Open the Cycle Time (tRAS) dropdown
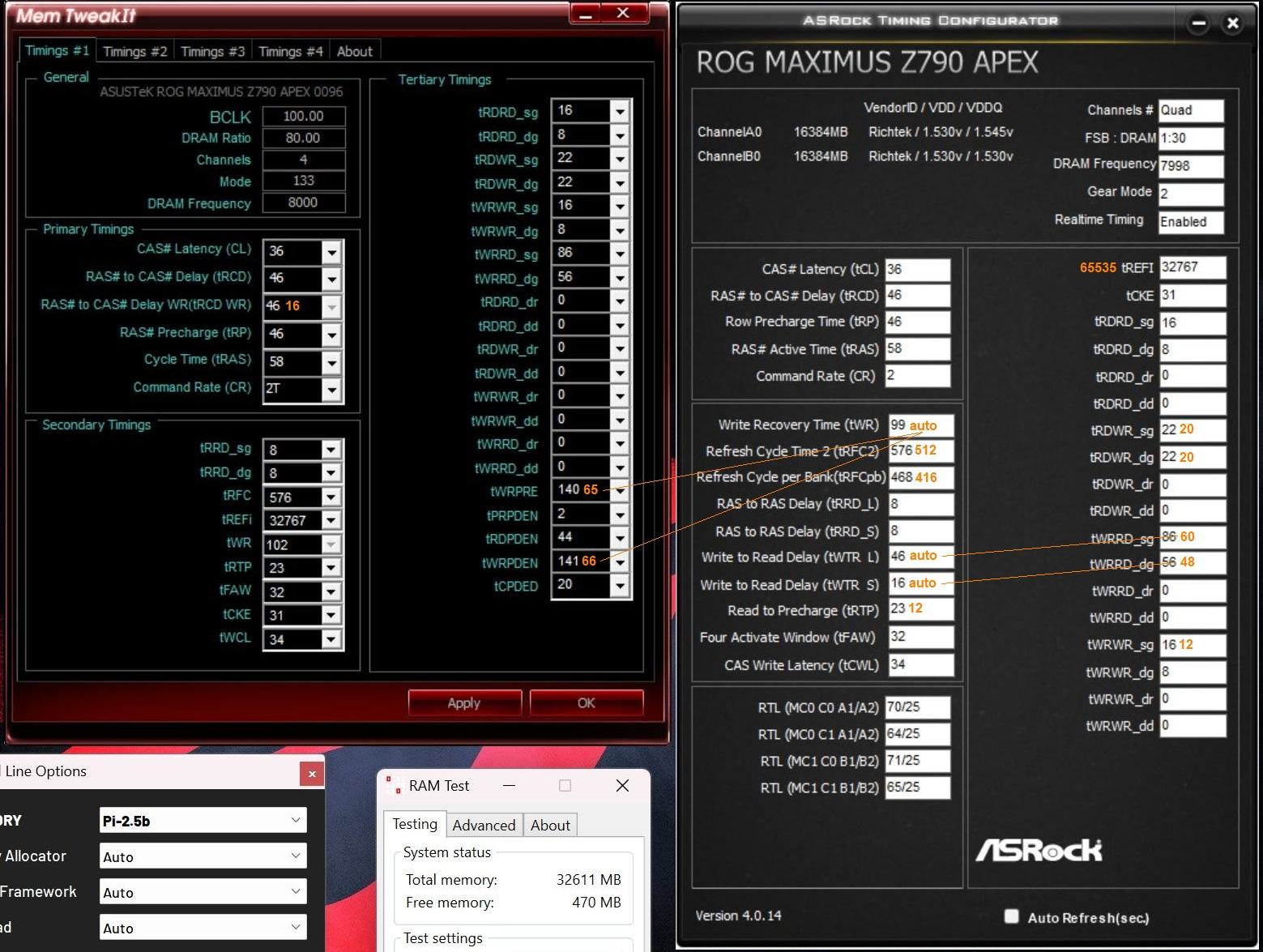The image size is (1263, 952). (x=331, y=362)
